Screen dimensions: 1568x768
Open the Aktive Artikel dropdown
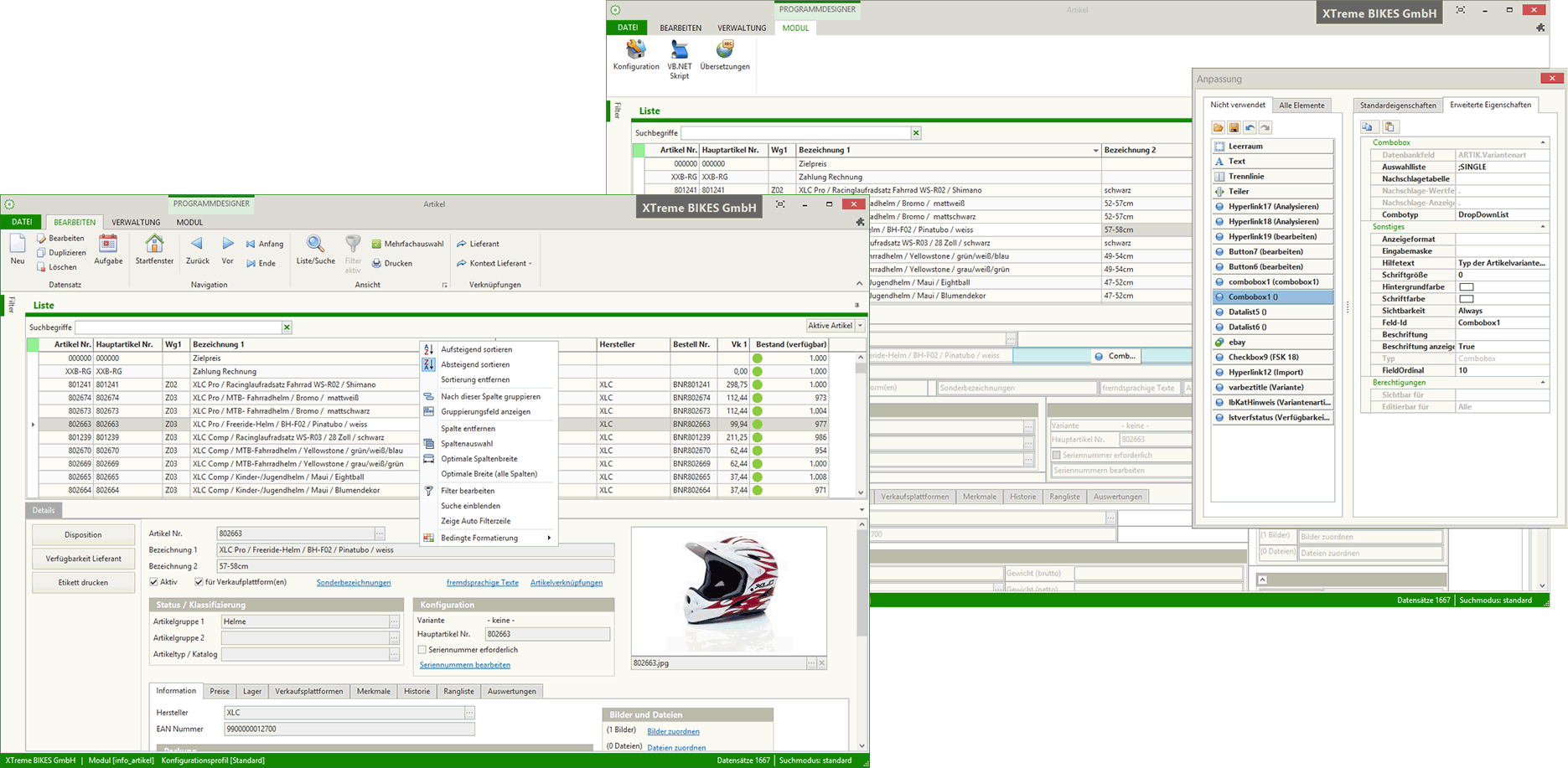tap(860, 326)
